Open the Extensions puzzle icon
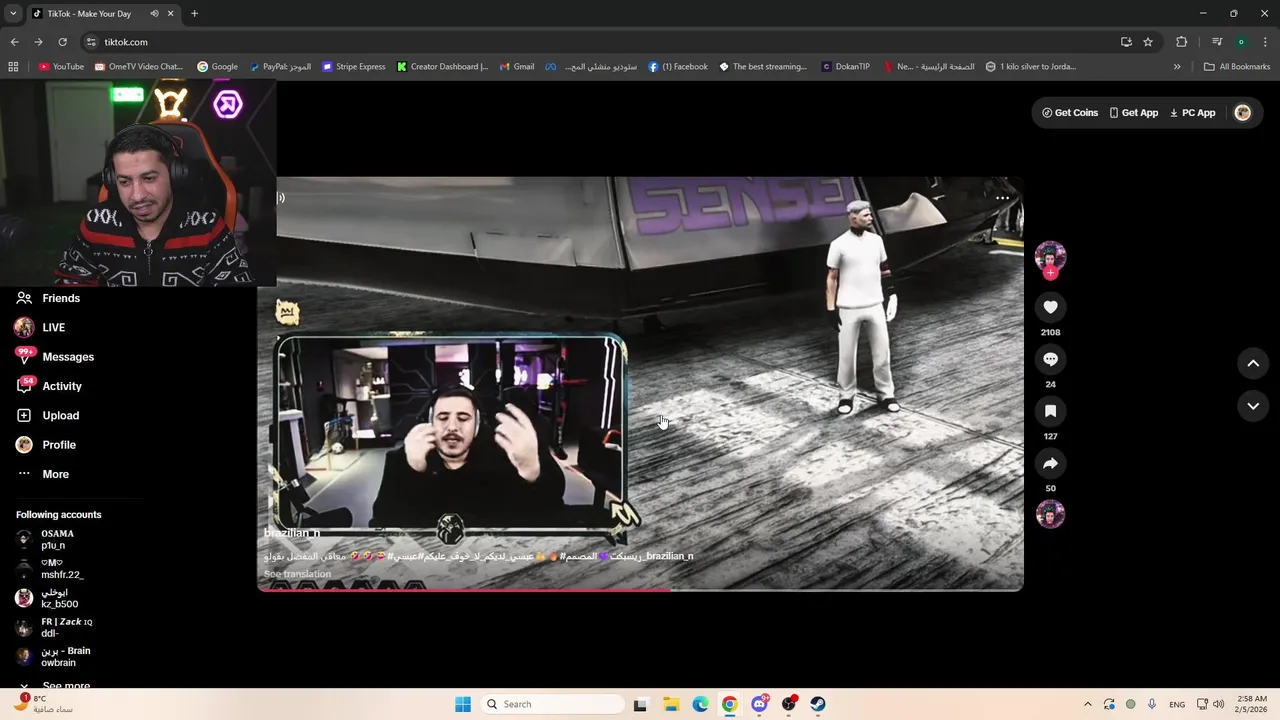The image size is (1280, 720). pos(1181,42)
